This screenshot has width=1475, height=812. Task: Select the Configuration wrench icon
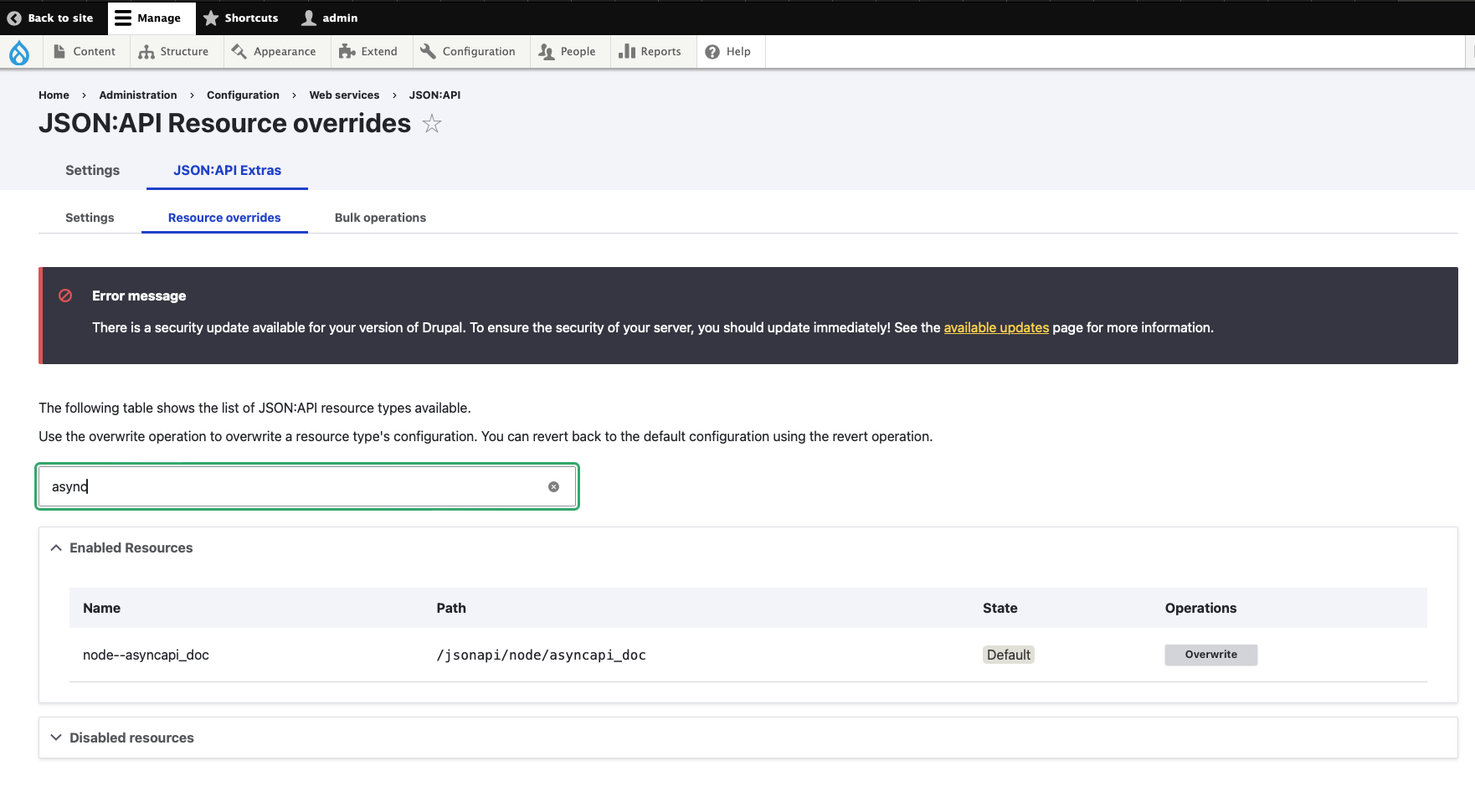pos(427,51)
